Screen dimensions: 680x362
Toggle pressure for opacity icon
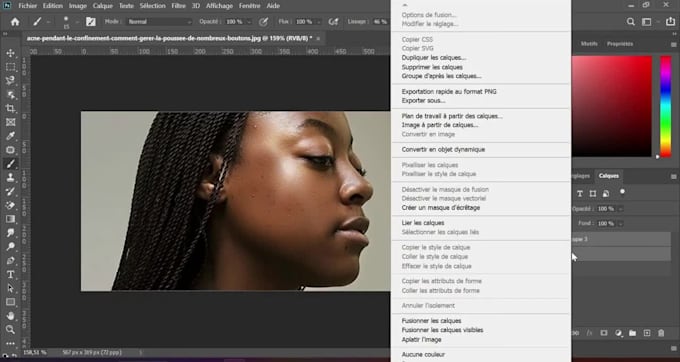263,22
